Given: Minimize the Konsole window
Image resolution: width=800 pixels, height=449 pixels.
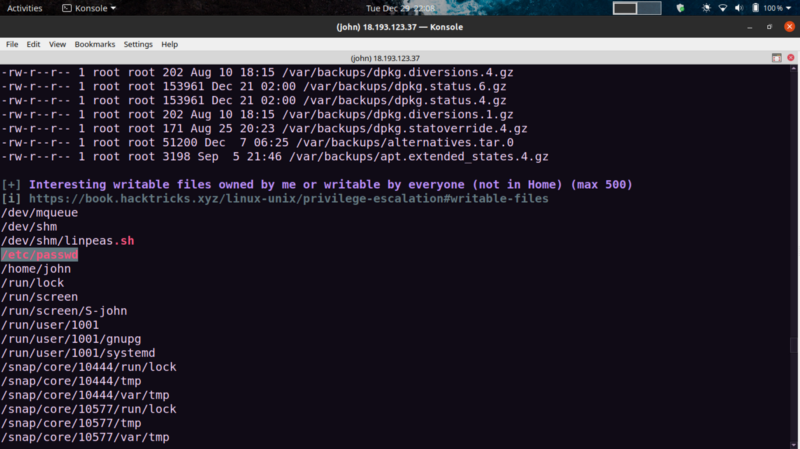Looking at the screenshot, I should coord(749,27).
